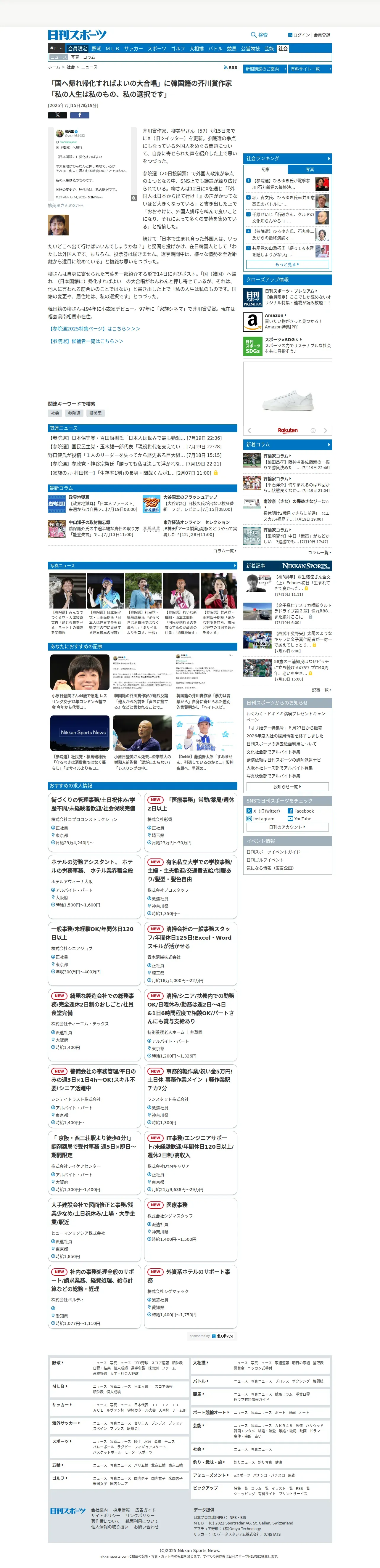Click the ログイン login icon
Viewport: 380px width, 1568px height.
(290, 35)
